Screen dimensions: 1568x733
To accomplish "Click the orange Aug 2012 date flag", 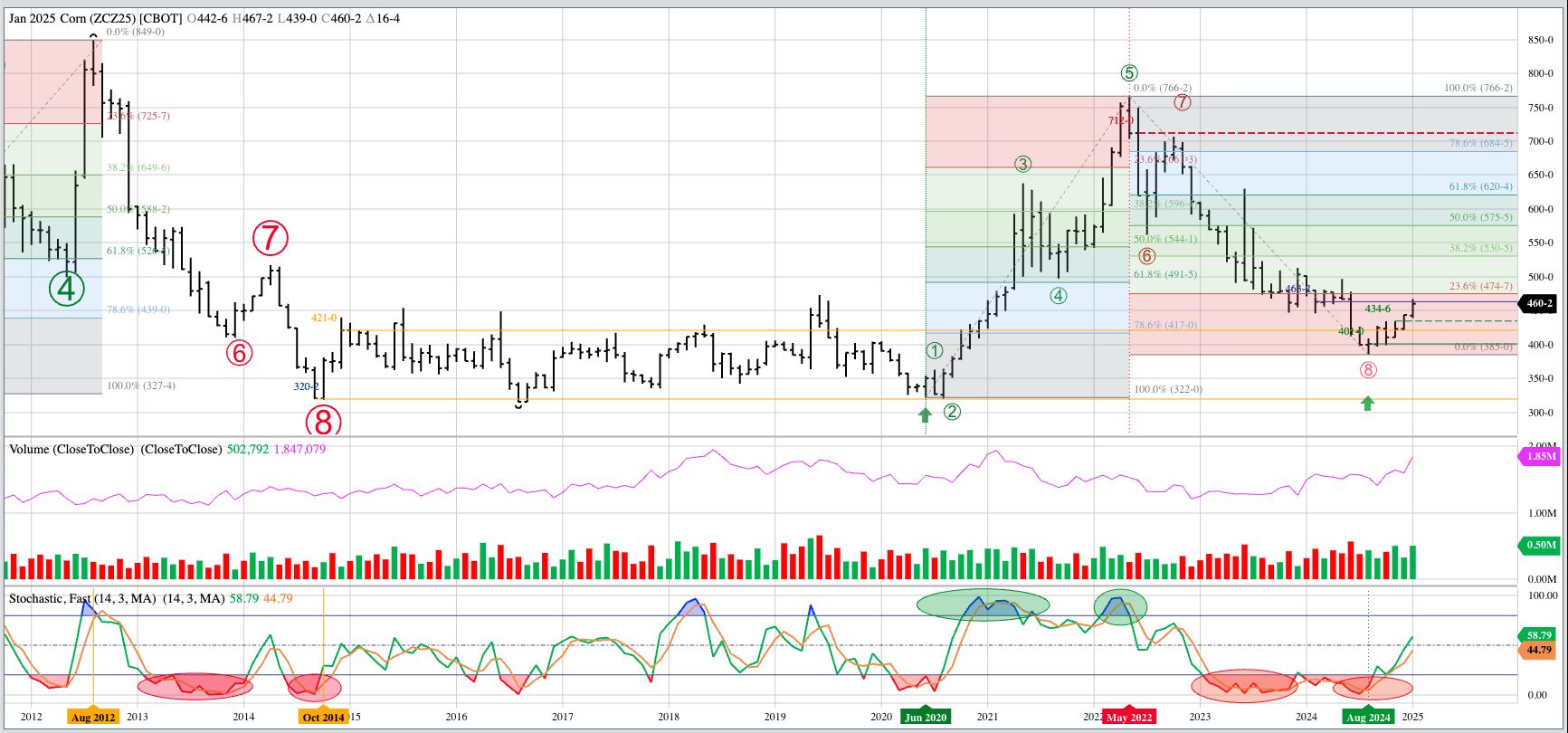I will coord(93,717).
